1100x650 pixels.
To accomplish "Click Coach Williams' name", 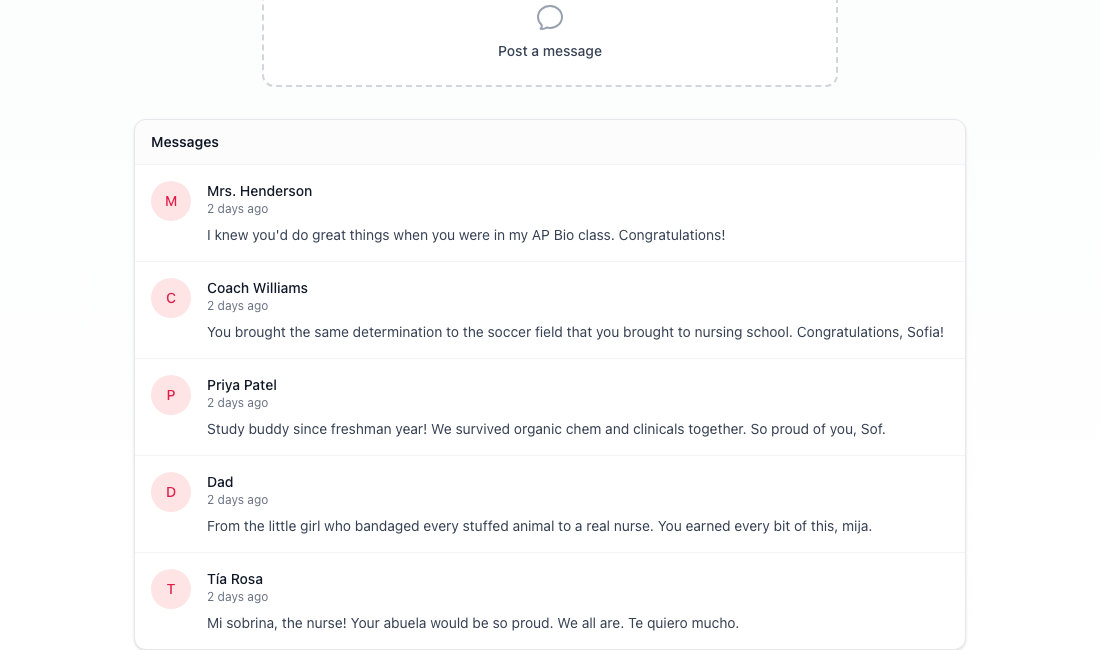I will click(x=257, y=288).
